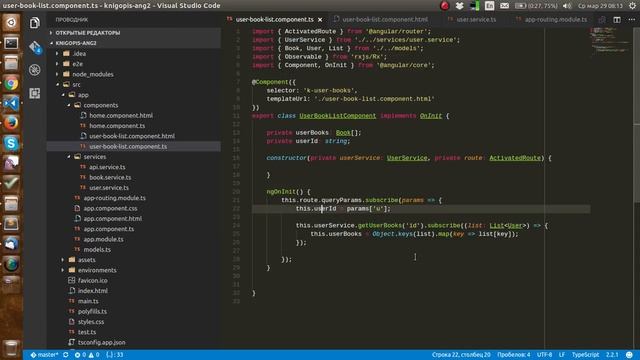Select TypeScript language mode
The height and width of the screenshot is (360, 640).
tap(585, 355)
